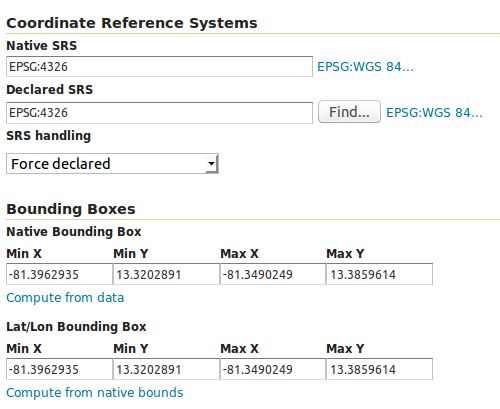Click the Coordinate Reference Systems heading
Image resolution: width=500 pixels, height=409 pixels.
click(x=132, y=23)
